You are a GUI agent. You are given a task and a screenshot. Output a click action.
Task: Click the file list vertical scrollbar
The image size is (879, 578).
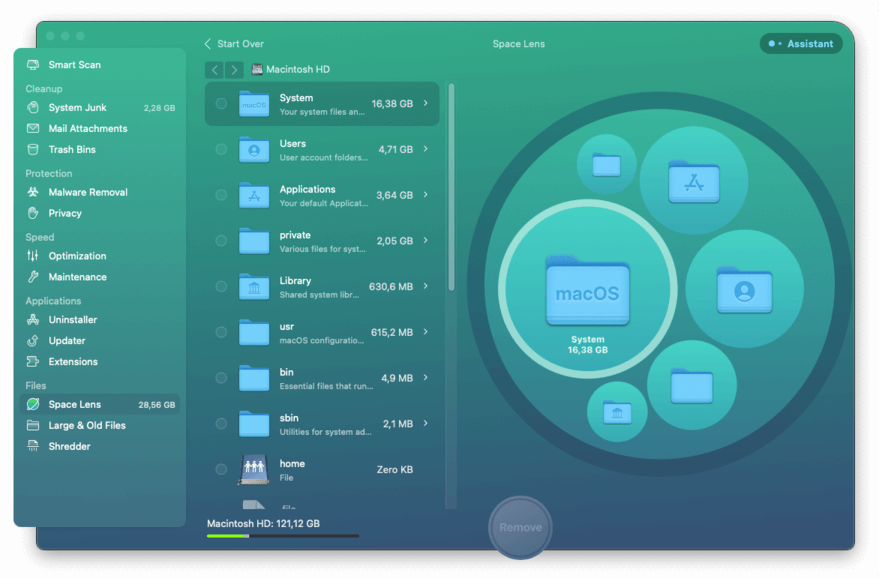(x=451, y=188)
